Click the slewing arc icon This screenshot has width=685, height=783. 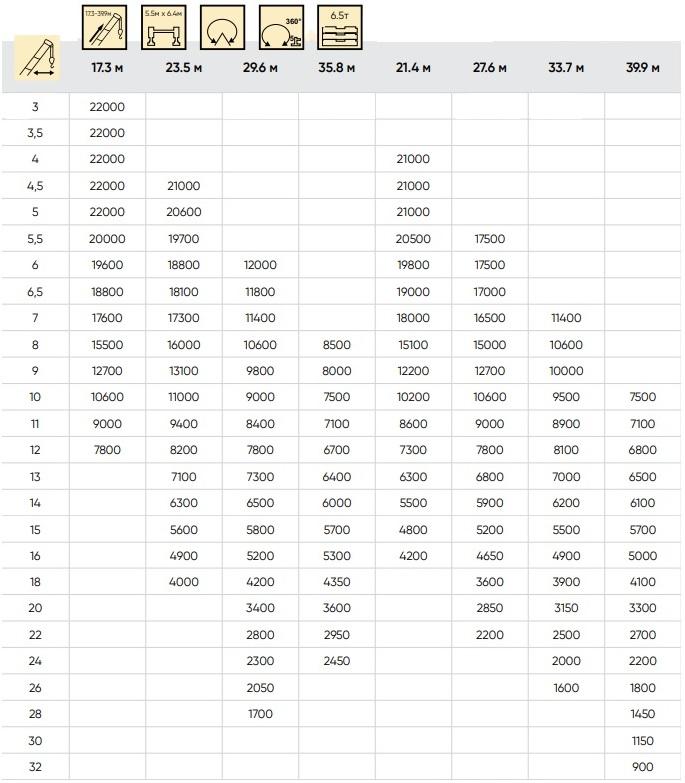[222, 27]
